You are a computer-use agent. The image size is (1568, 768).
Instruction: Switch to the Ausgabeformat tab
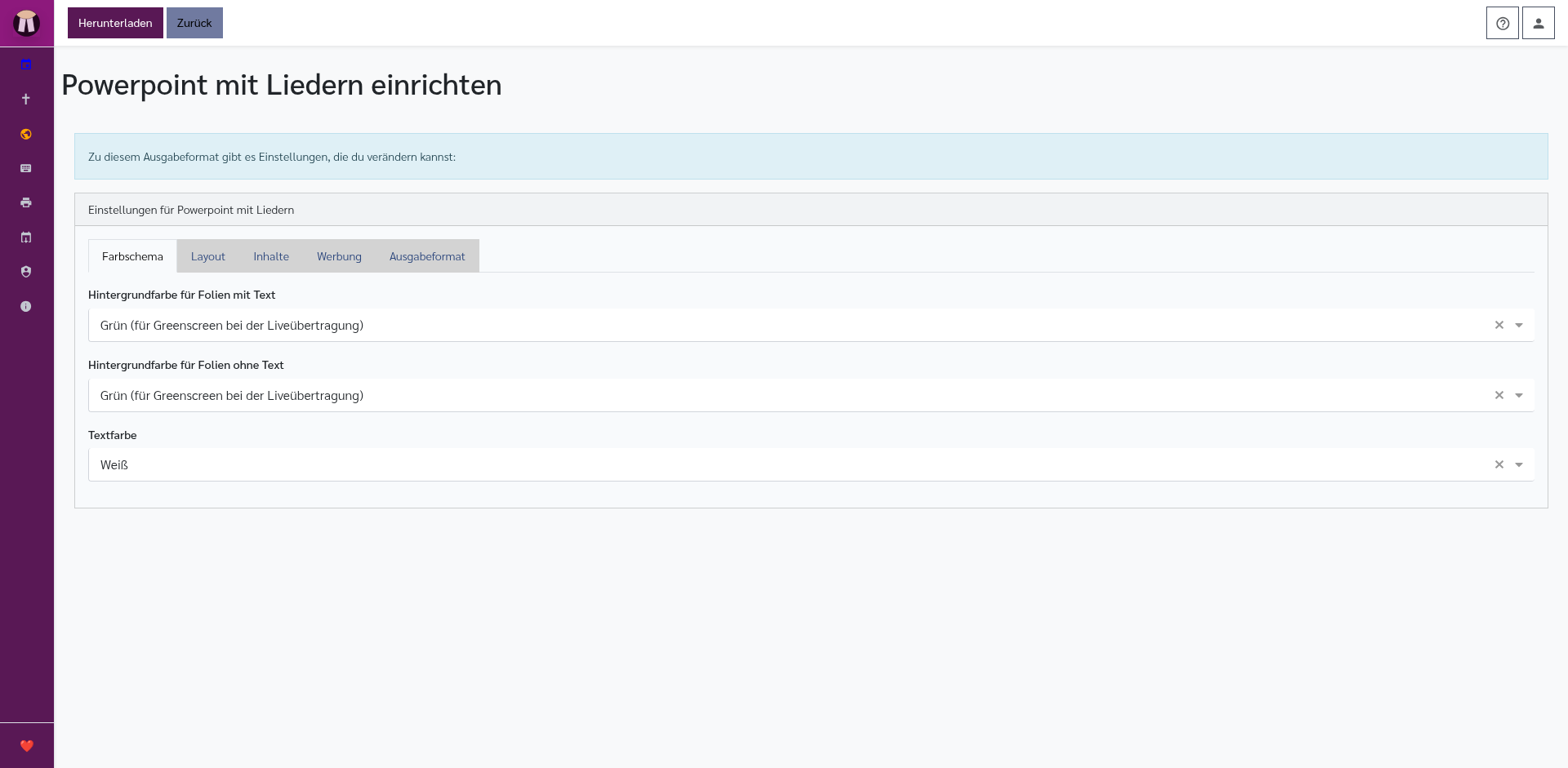pyautogui.click(x=427, y=256)
